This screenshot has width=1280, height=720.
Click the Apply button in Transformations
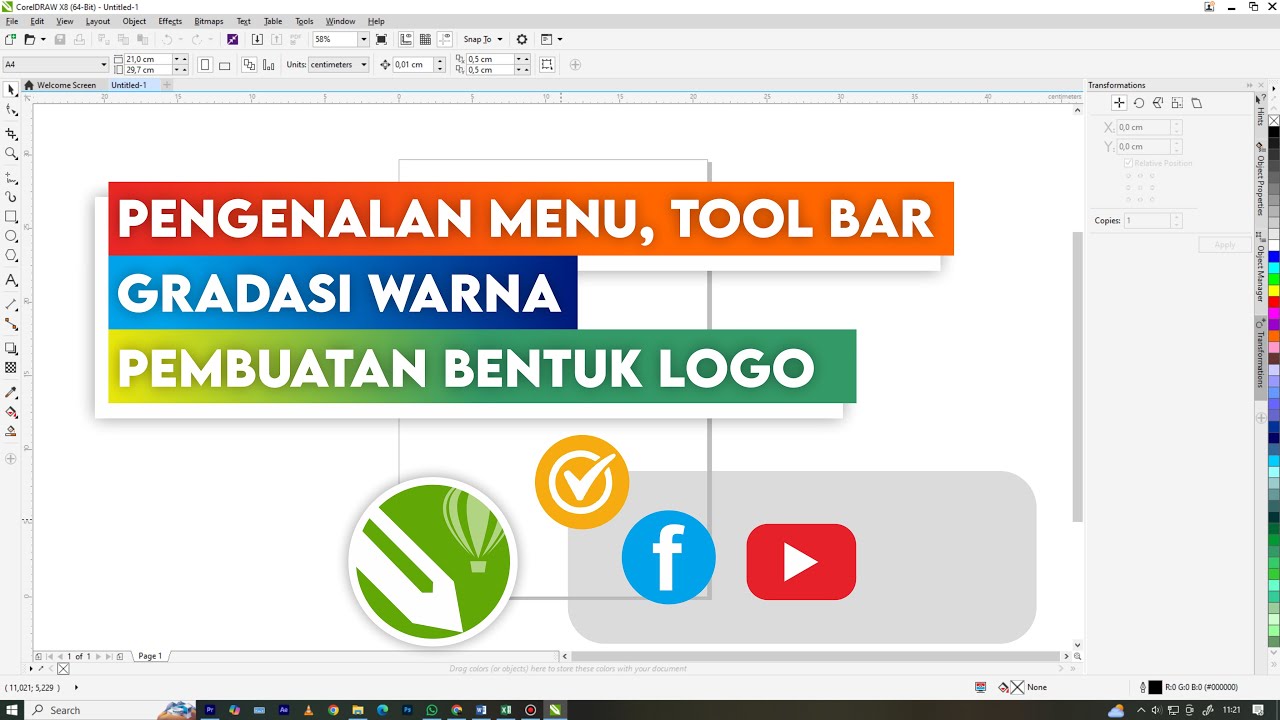click(x=1225, y=244)
